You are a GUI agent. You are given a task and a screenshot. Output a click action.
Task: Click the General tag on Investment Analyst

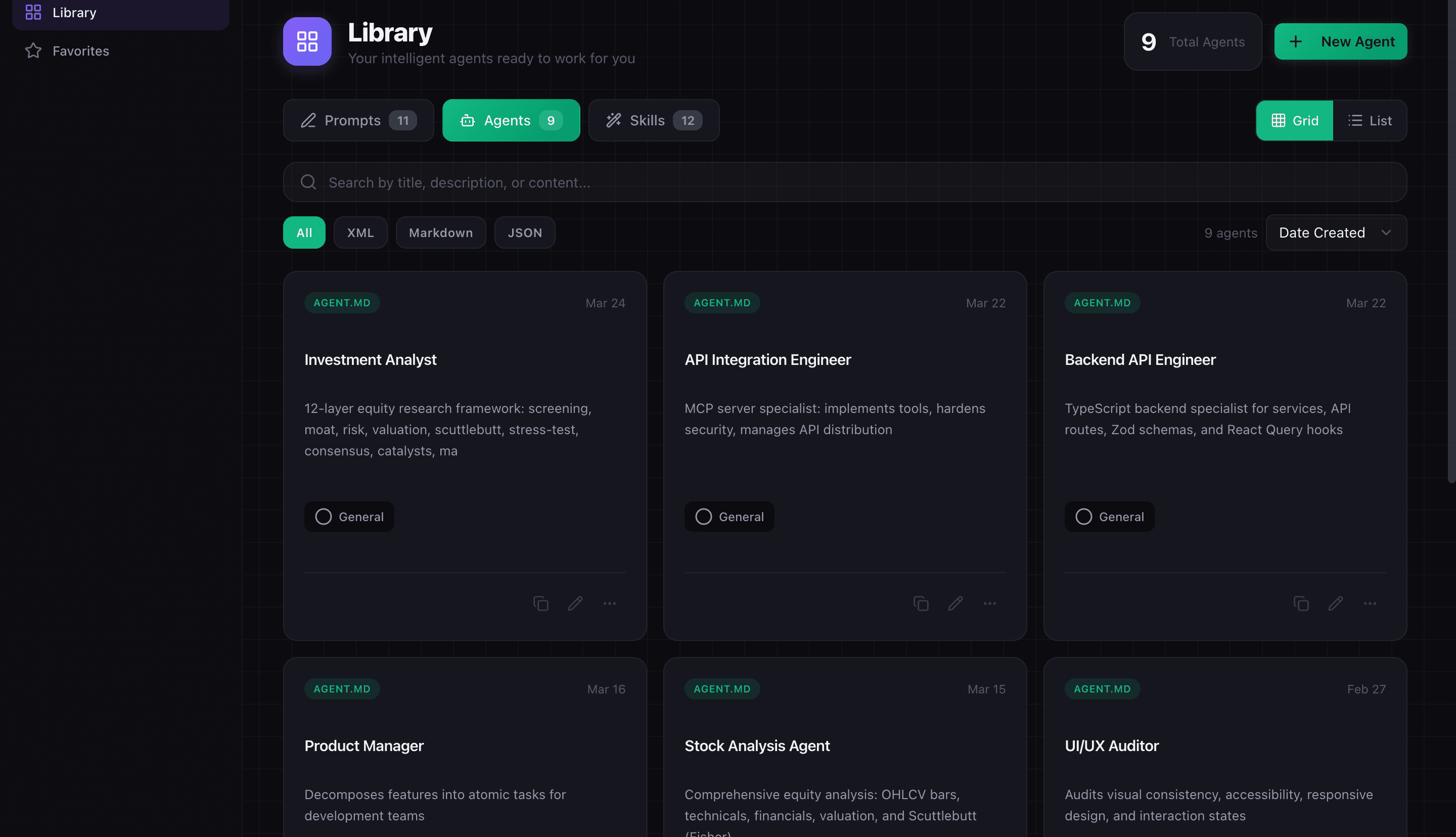349,517
